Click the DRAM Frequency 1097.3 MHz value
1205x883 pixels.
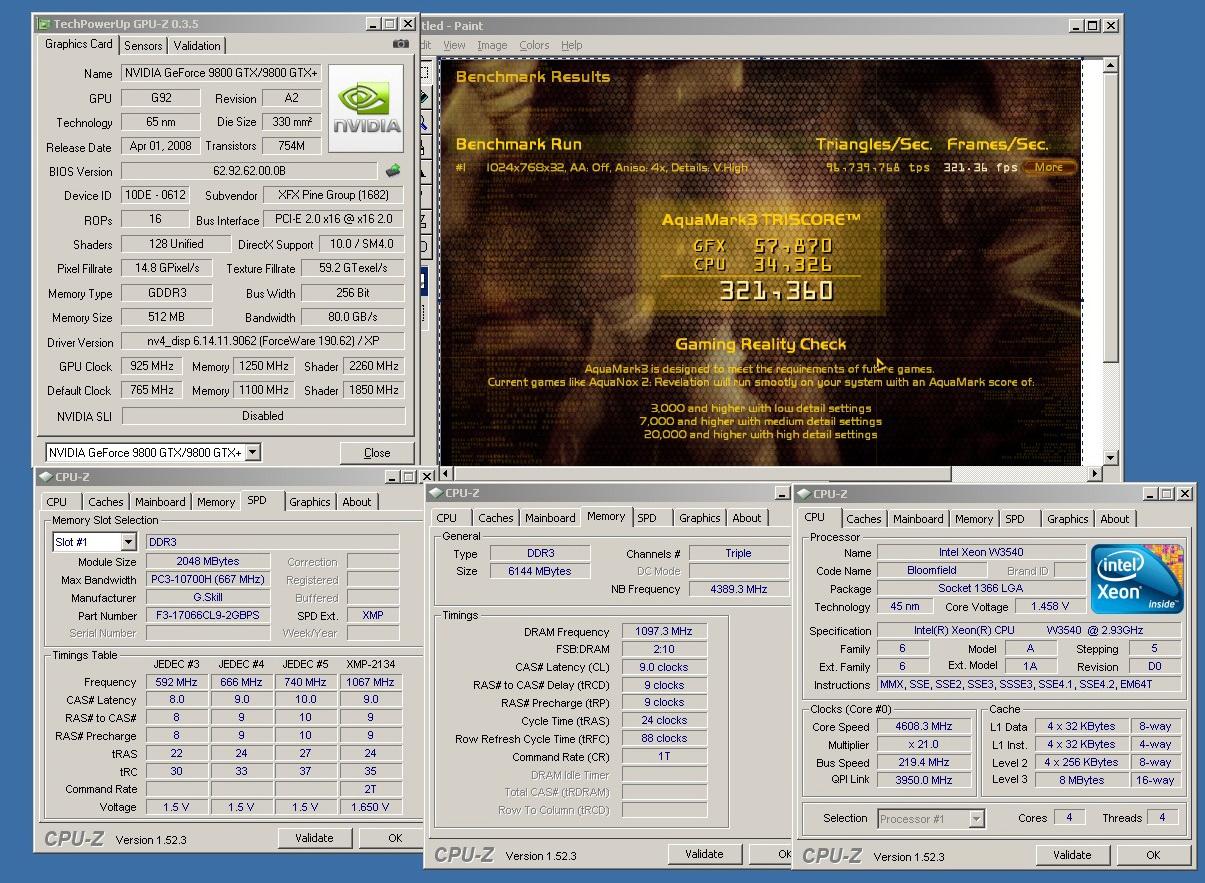point(664,632)
